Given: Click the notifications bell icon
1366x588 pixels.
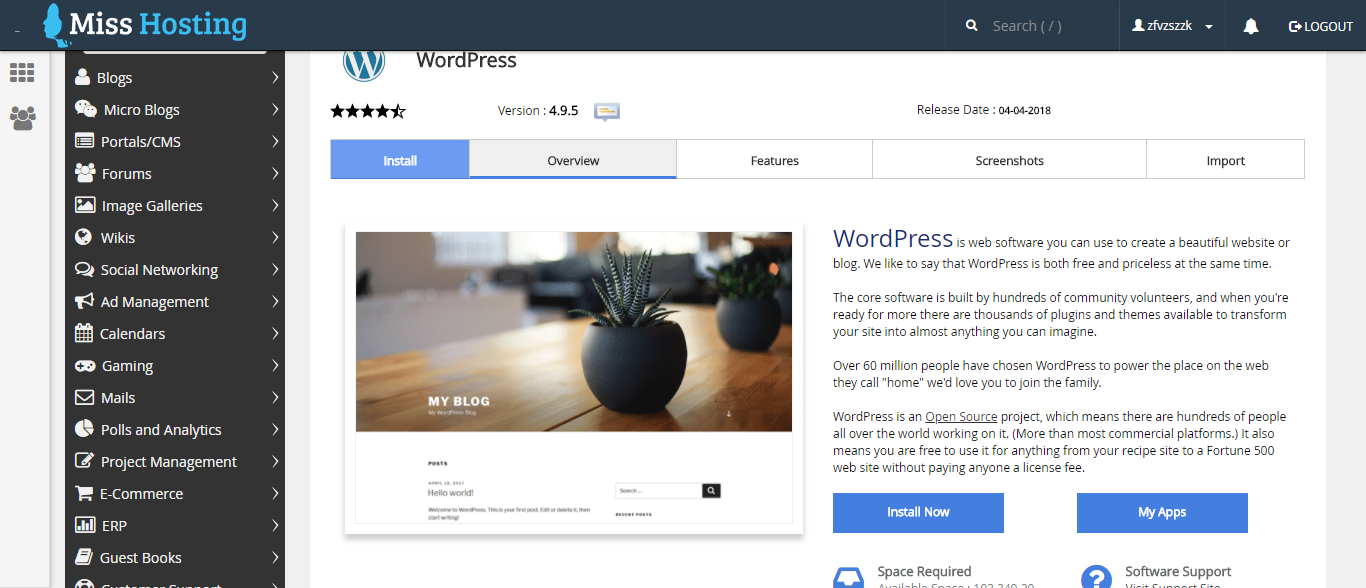Looking at the screenshot, I should pos(1251,26).
